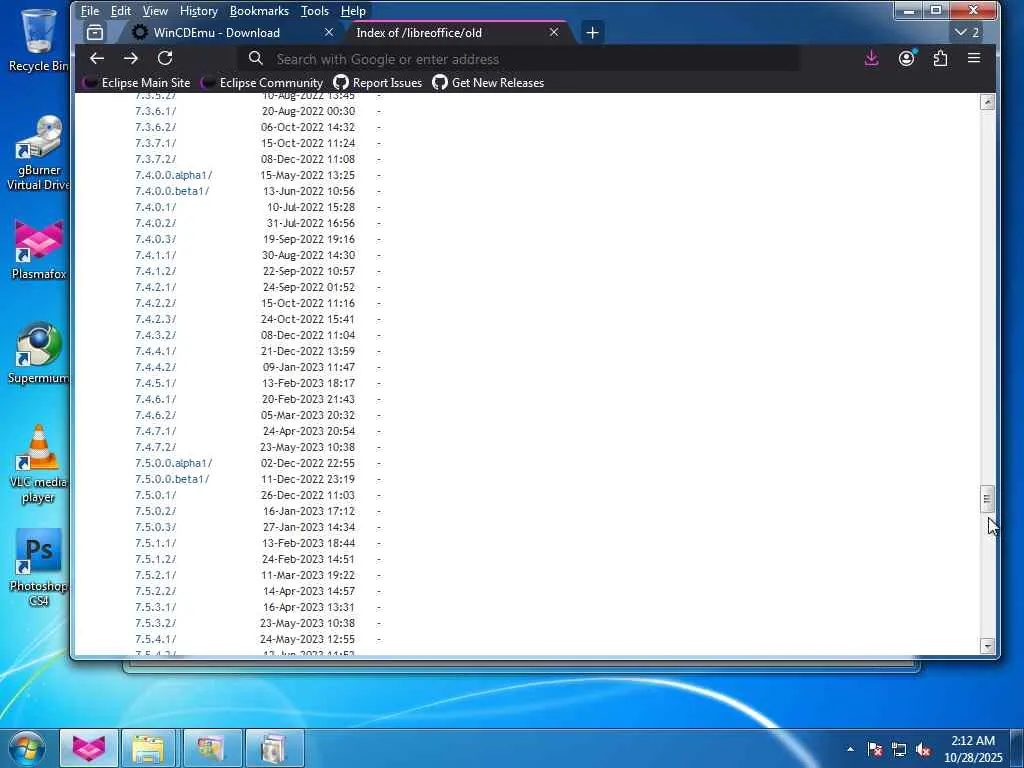Image resolution: width=1024 pixels, height=768 pixels.
Task: Click the vertical scrollbar thumb
Action: click(x=987, y=499)
